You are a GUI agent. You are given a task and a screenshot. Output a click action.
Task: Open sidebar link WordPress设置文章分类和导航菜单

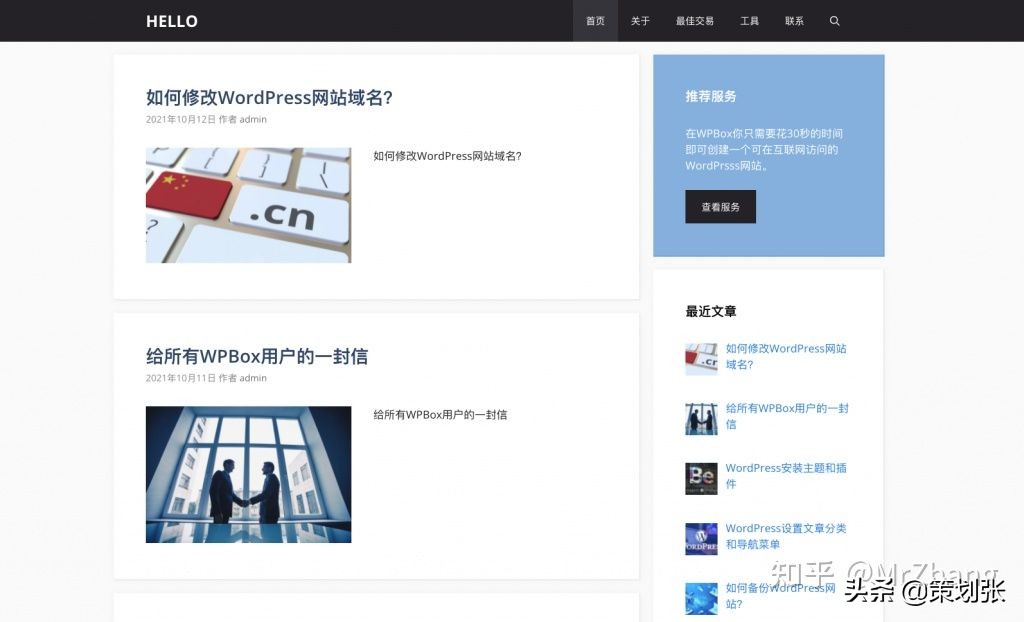[x=786, y=536]
